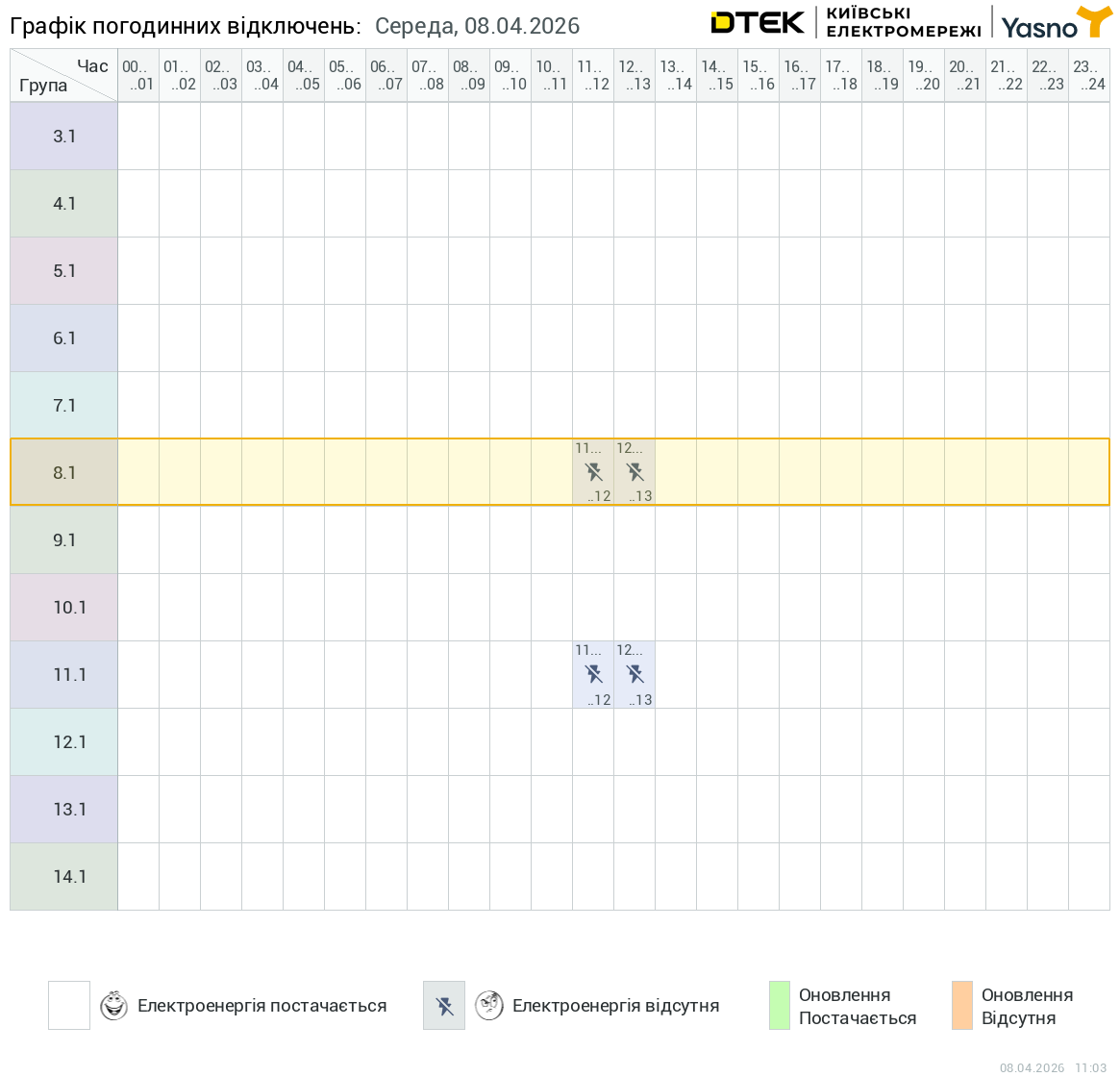The image size is (1120, 1077).
Task: Click the smiling face legend icon
Action: tap(113, 1006)
